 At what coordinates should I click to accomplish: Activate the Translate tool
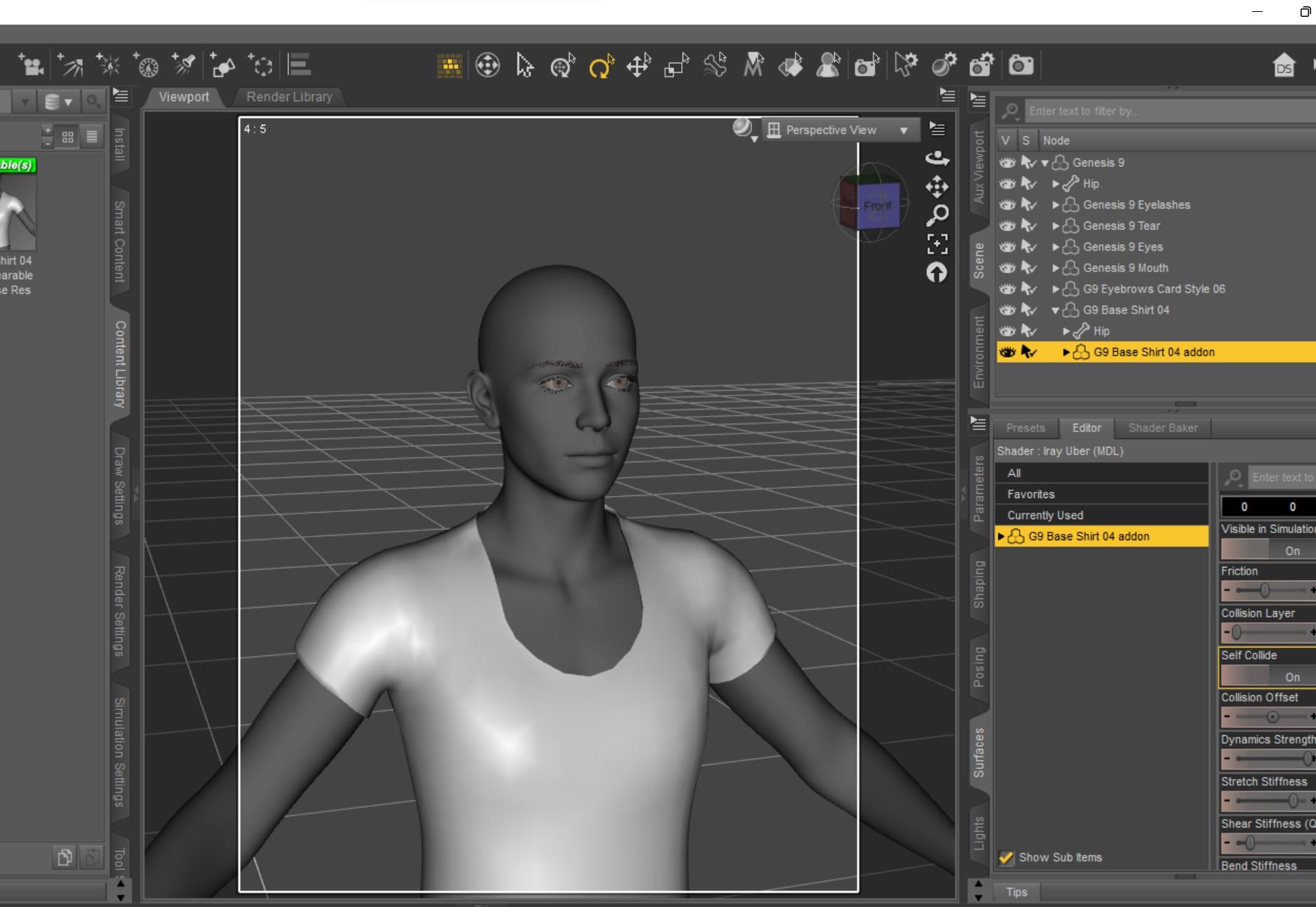pyautogui.click(x=638, y=66)
